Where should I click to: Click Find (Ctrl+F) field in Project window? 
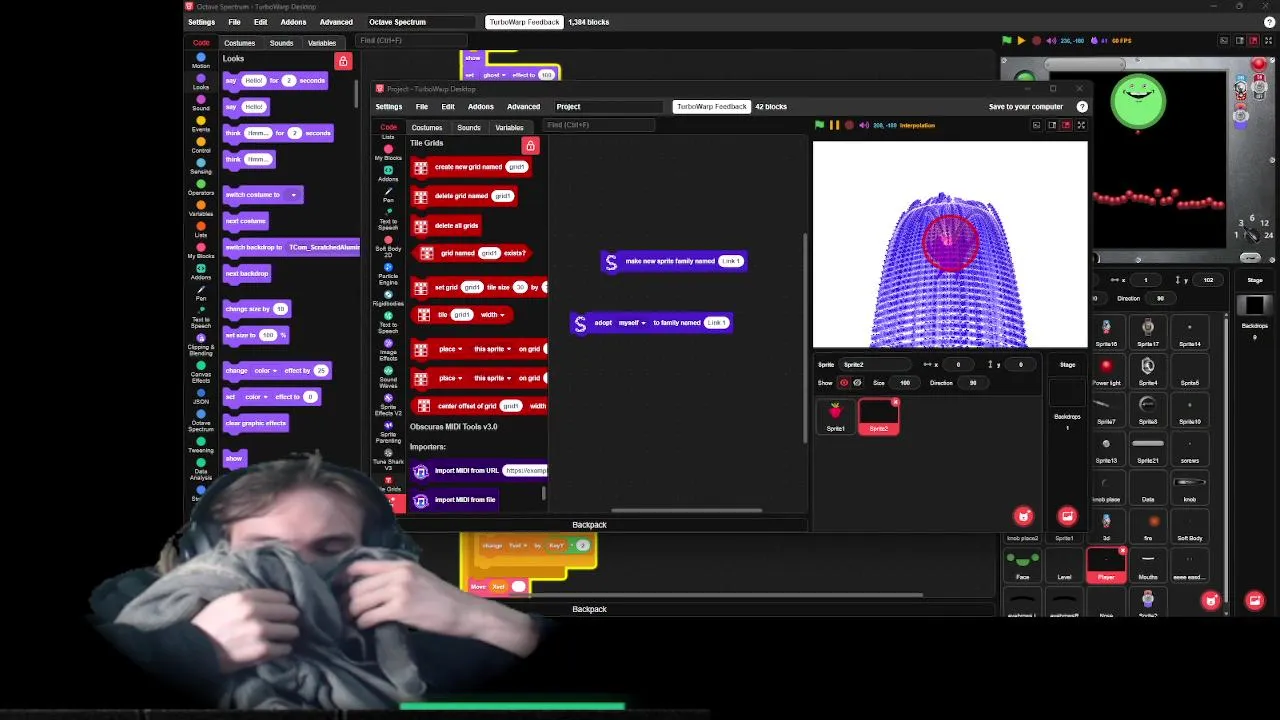(x=600, y=125)
